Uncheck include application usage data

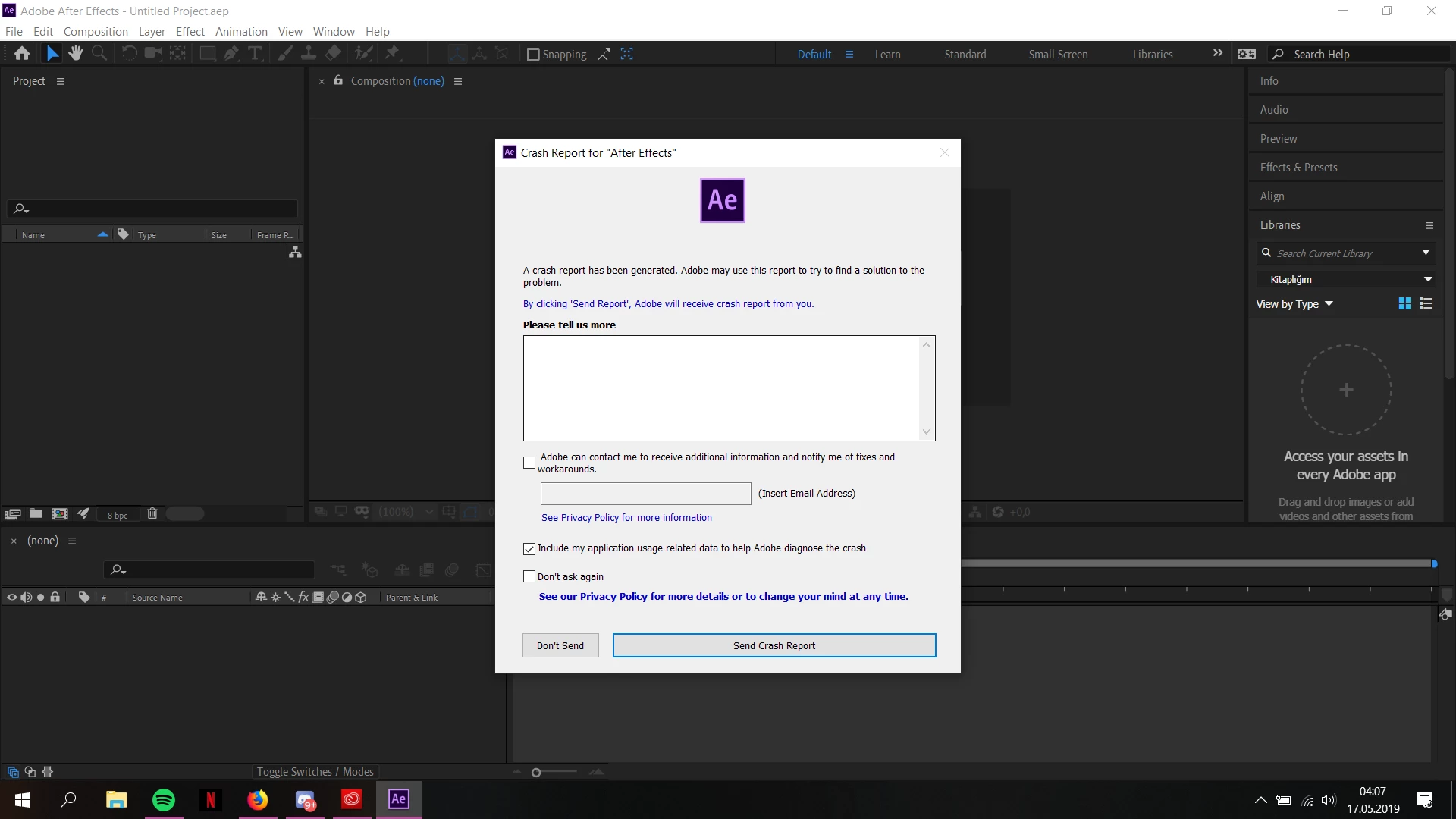pyautogui.click(x=529, y=548)
